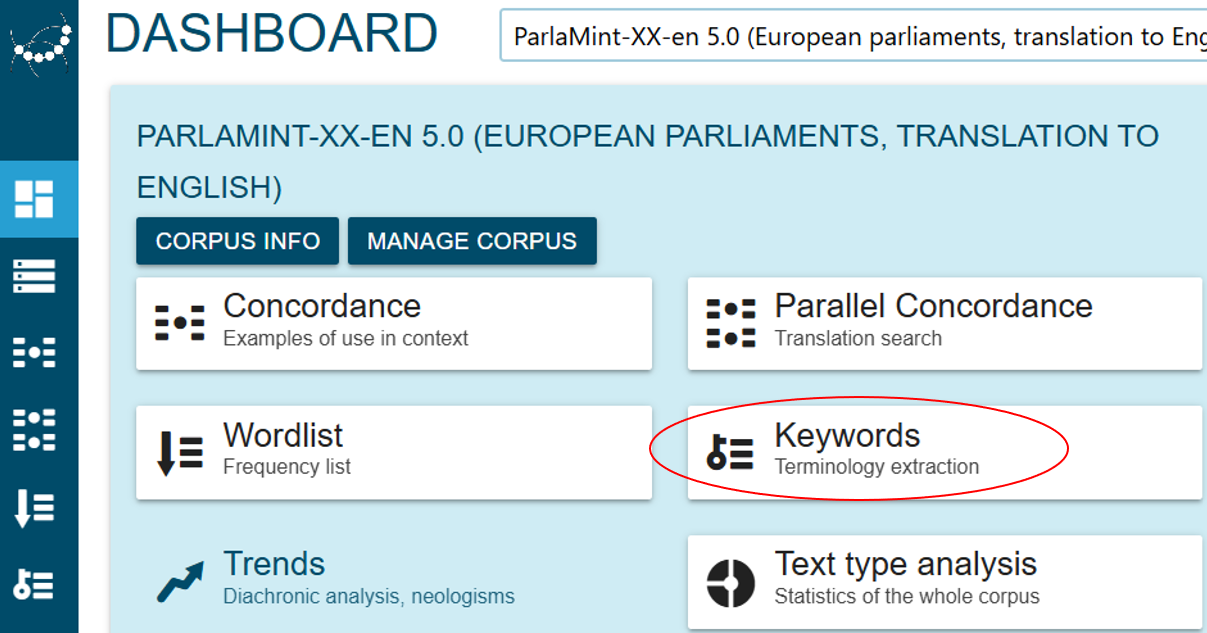Click the key icon on Keywords card
1207x633 pixels.
tap(731, 452)
